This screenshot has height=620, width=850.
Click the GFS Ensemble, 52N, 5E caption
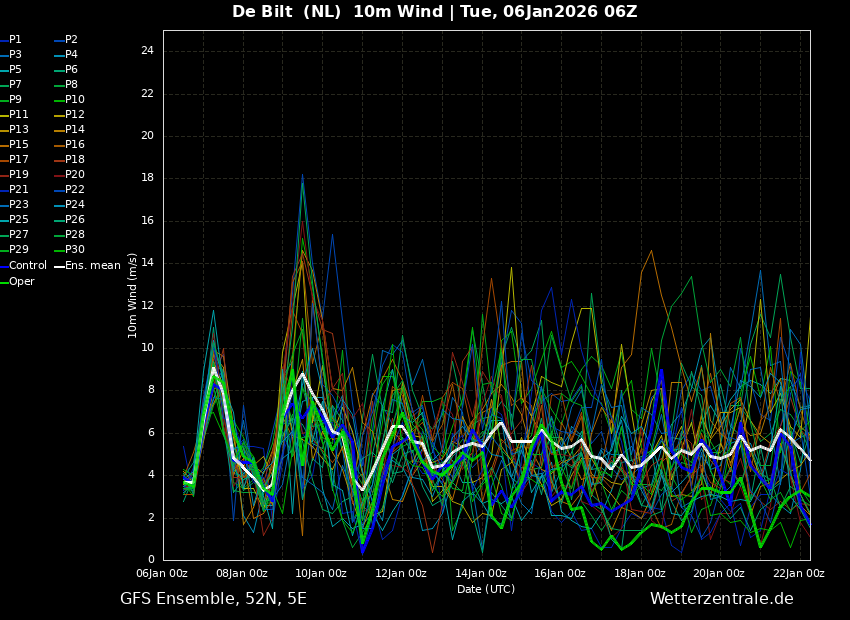tap(213, 599)
